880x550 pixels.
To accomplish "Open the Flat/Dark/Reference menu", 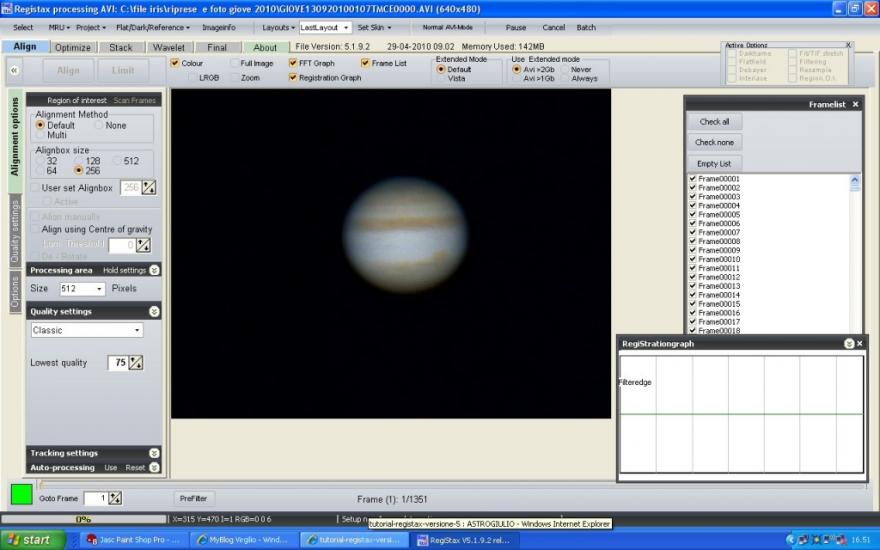I will click(x=153, y=28).
